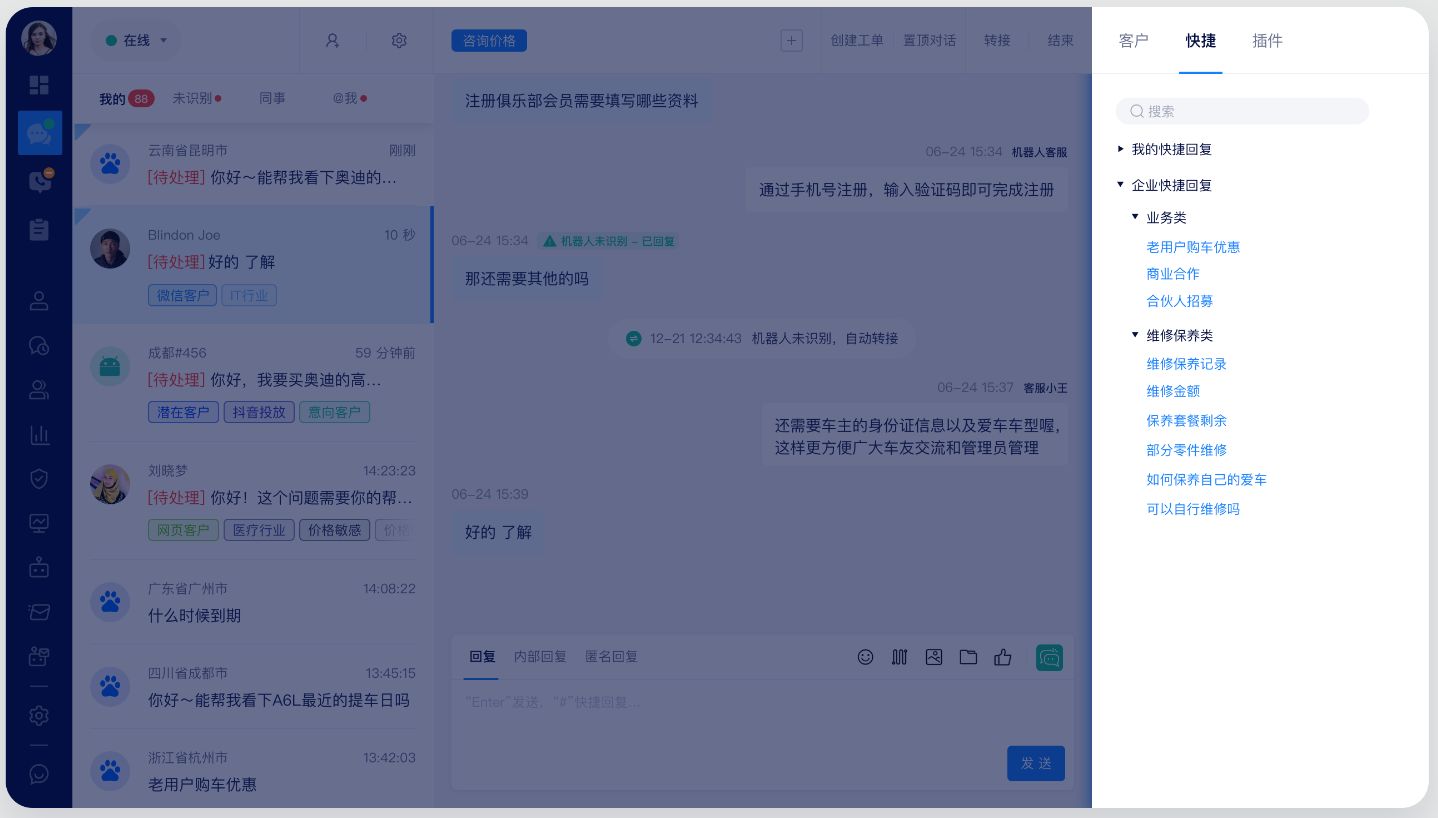Open the team members sidebar icon
Screen dimensions: 1438x818
39,390
